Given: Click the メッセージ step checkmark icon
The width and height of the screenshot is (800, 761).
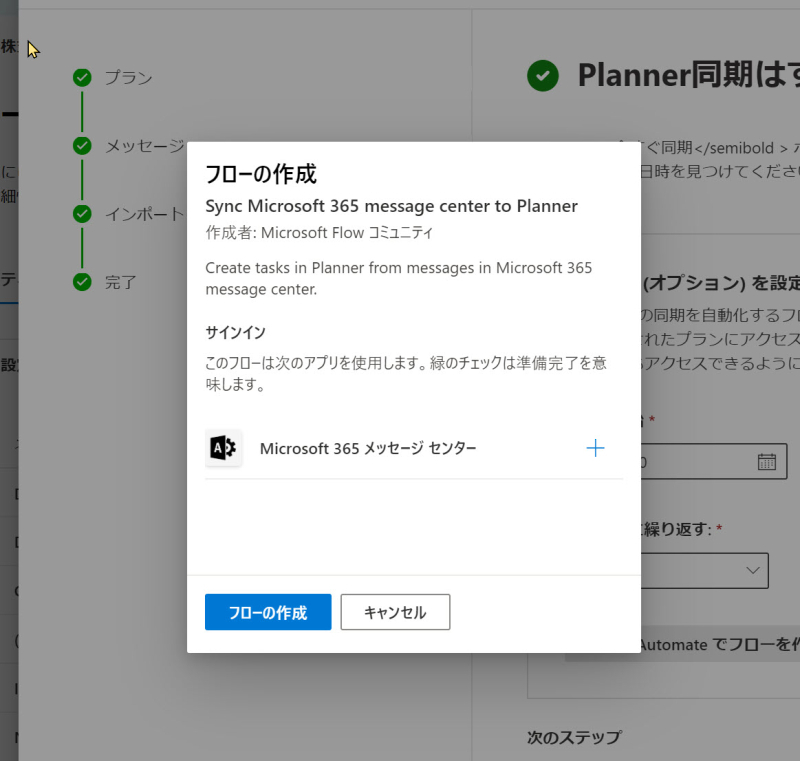Looking at the screenshot, I should [82, 145].
